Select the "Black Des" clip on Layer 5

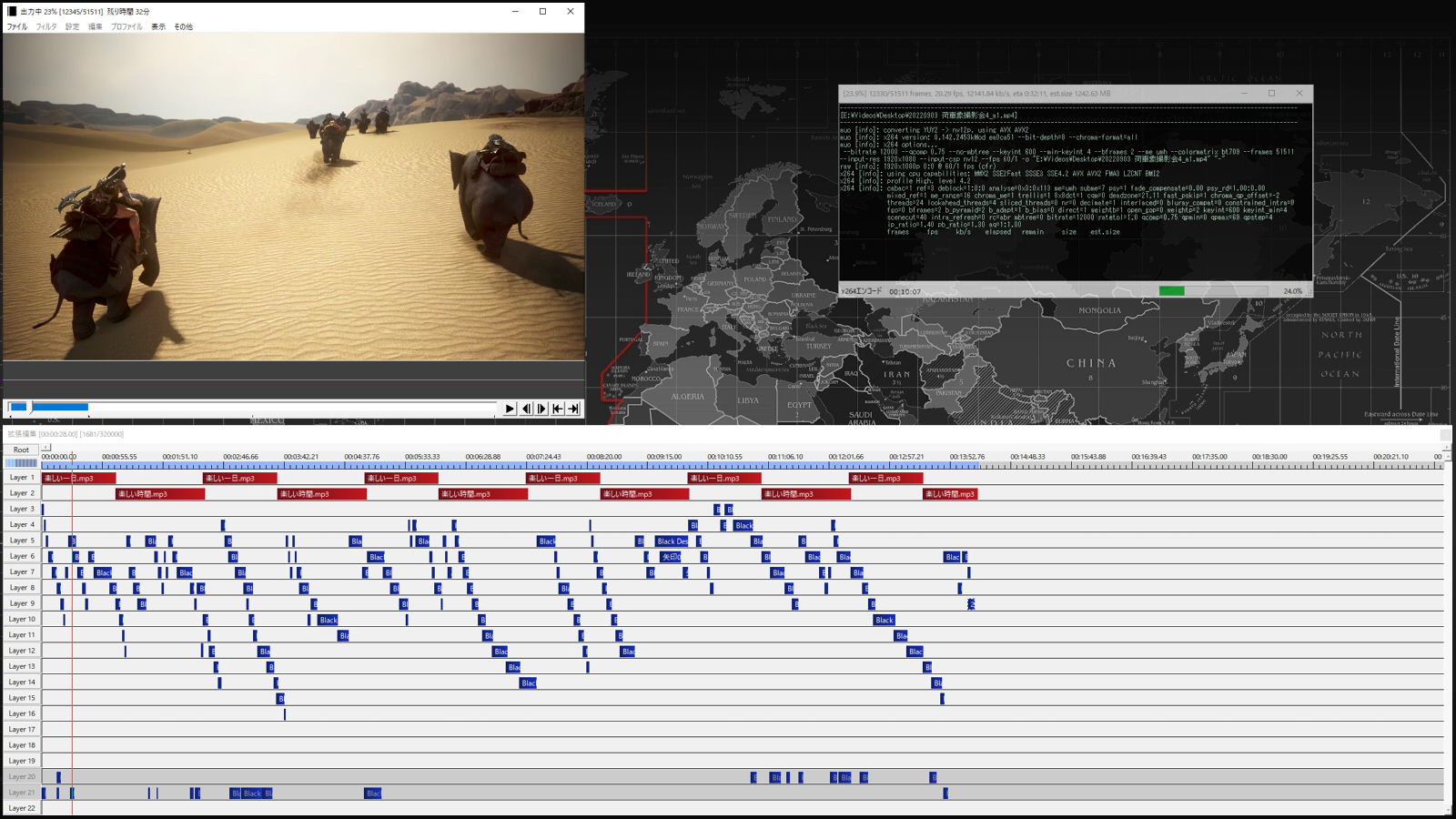pyautogui.click(x=672, y=541)
